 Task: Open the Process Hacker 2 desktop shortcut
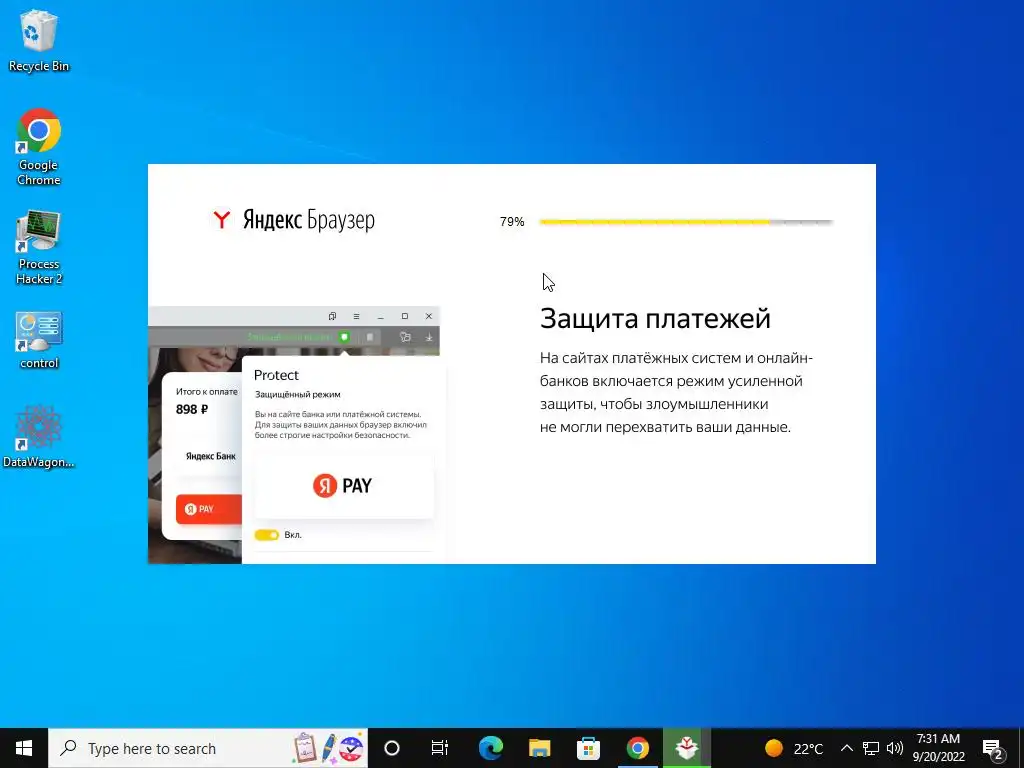click(x=39, y=248)
